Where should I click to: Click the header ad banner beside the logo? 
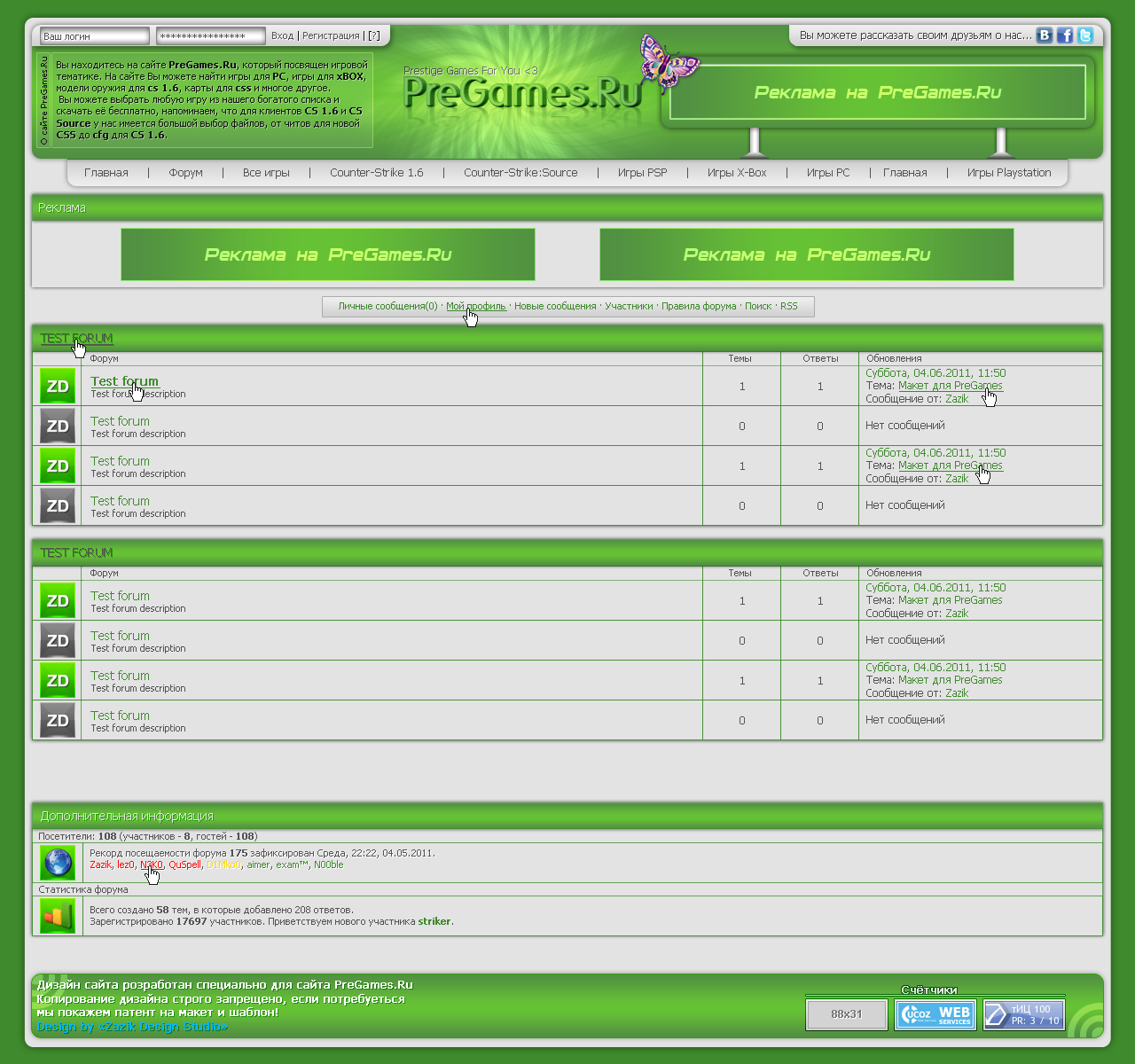click(x=878, y=92)
